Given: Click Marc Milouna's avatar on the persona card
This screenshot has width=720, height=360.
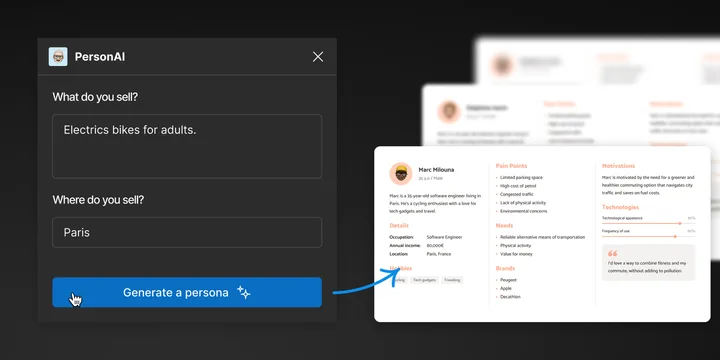Looking at the screenshot, I should pos(401,174).
